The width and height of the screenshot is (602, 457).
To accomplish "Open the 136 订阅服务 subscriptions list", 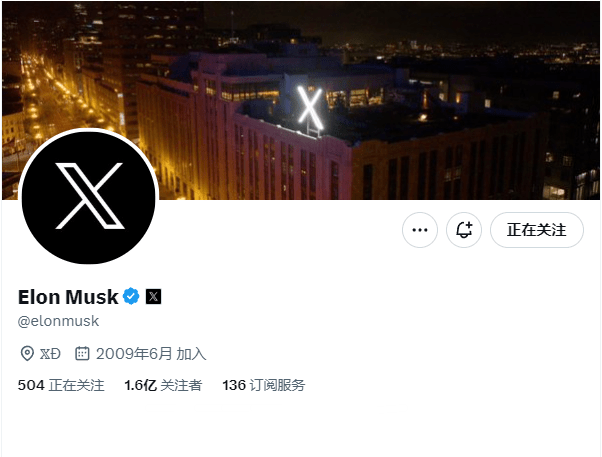I will click(264, 385).
